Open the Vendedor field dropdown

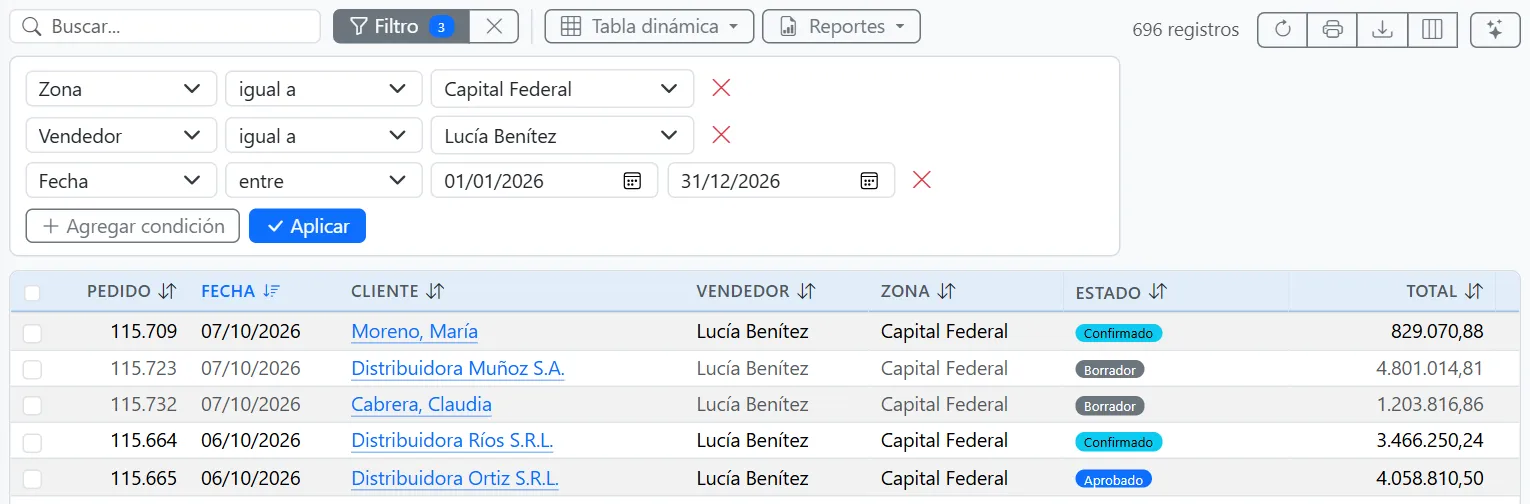[x=121, y=135]
